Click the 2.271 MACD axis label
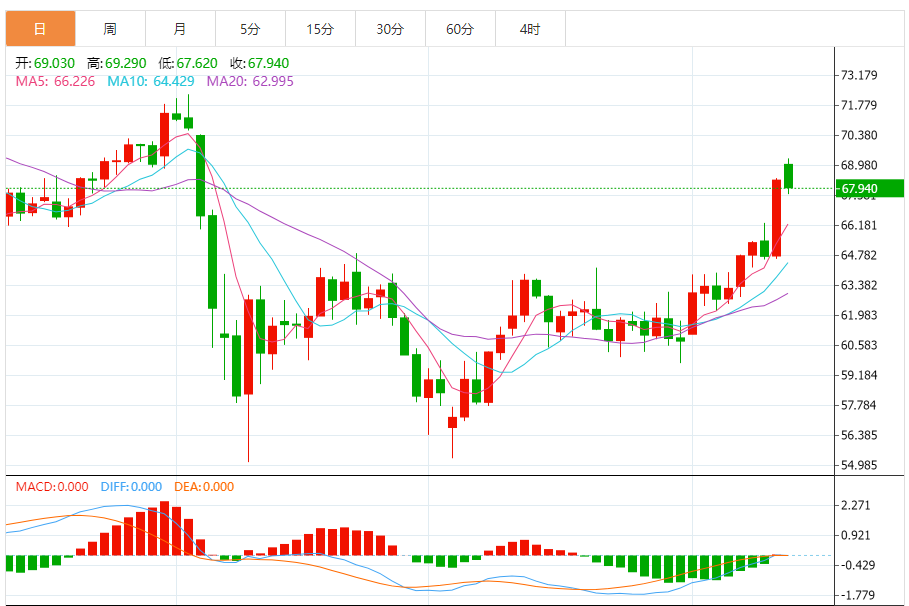909x606 pixels. click(x=856, y=505)
